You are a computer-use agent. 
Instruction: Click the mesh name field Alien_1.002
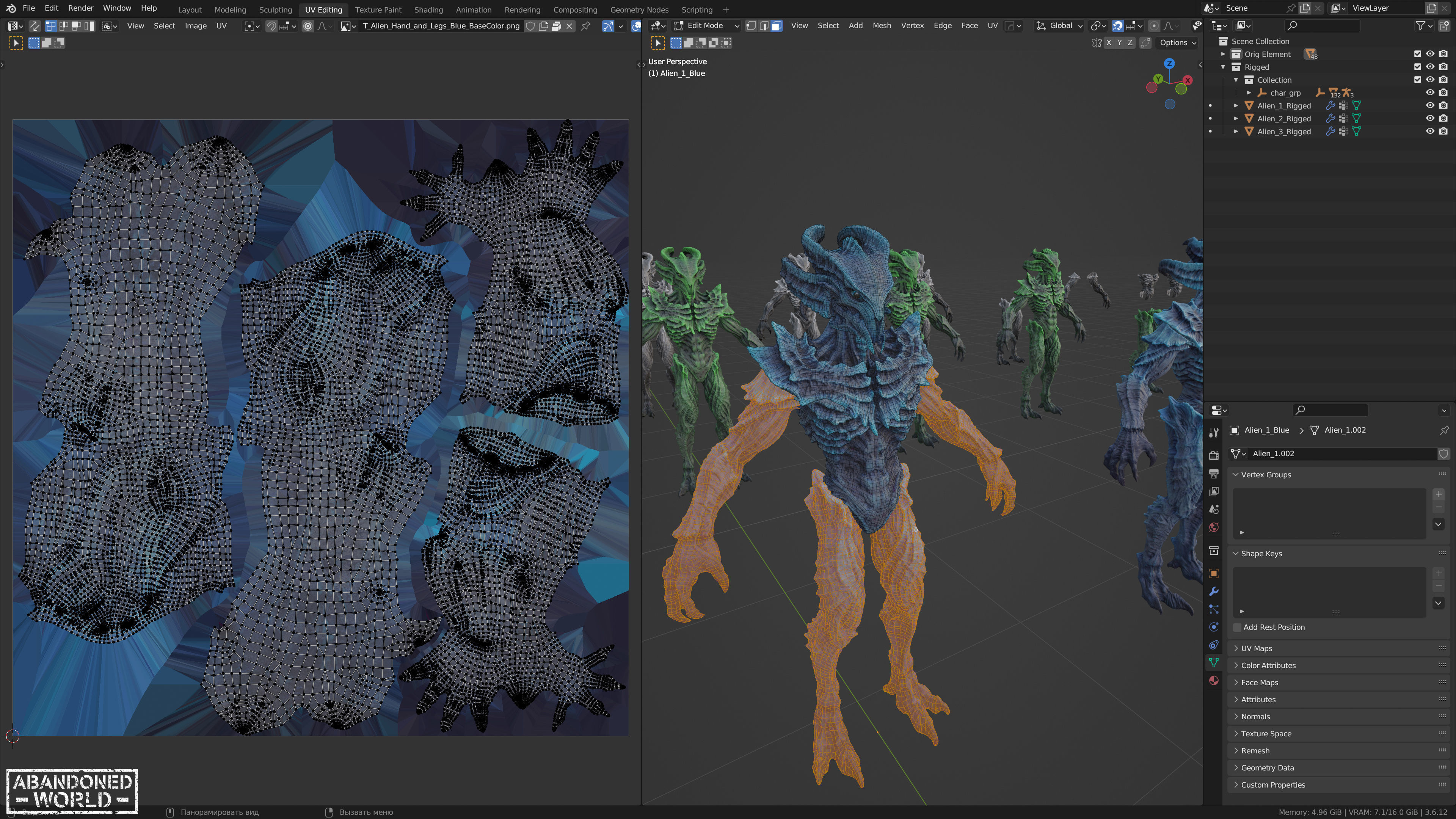pyautogui.click(x=1342, y=454)
